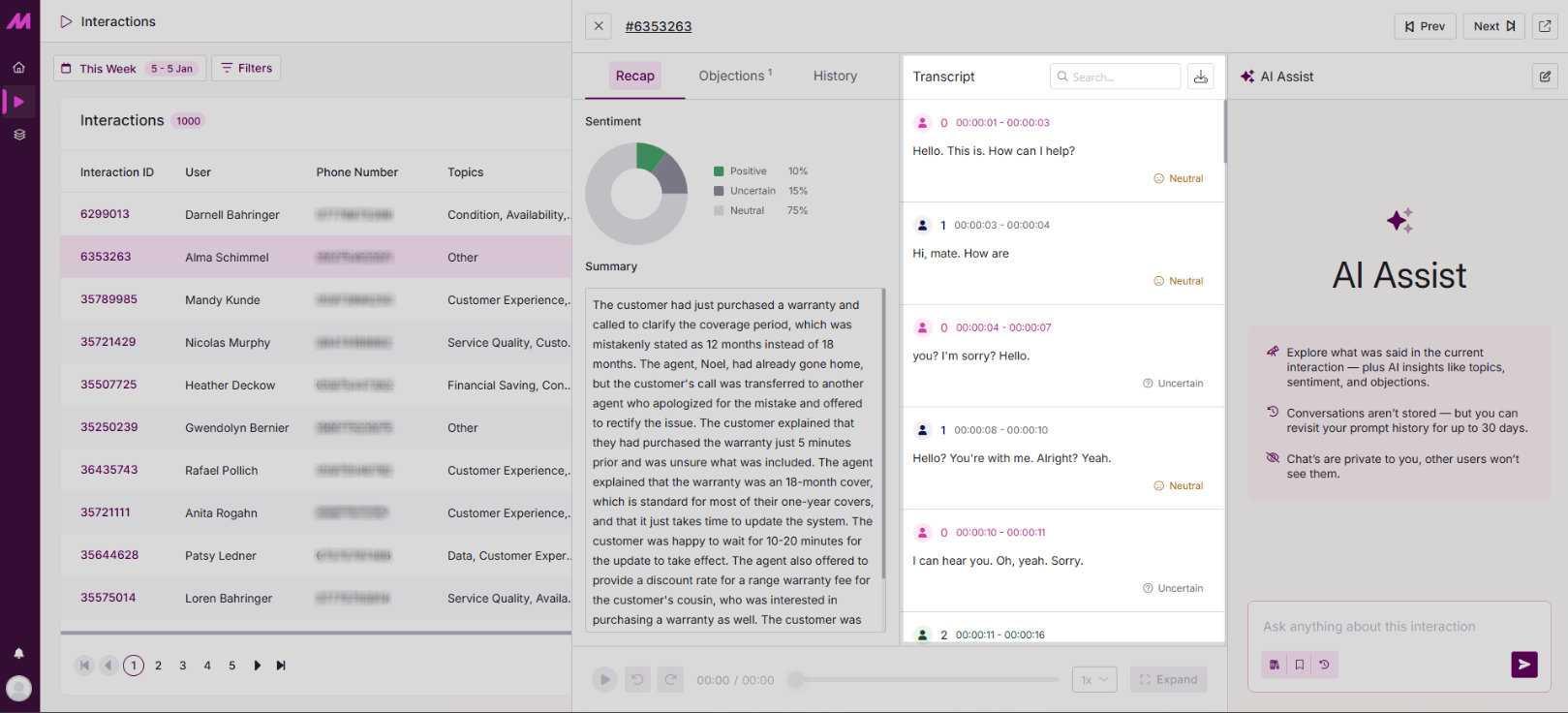Image resolution: width=1568 pixels, height=713 pixels.
Task: Focus the transcript search field
Action: pyautogui.click(x=1116, y=77)
